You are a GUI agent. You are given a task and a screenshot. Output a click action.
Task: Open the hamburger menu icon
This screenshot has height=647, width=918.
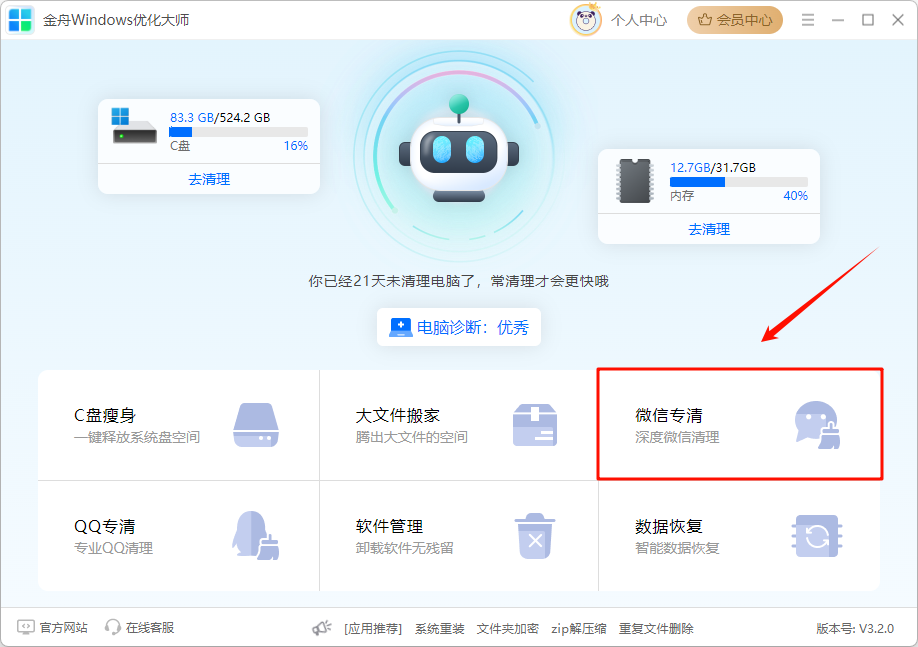pos(808,20)
